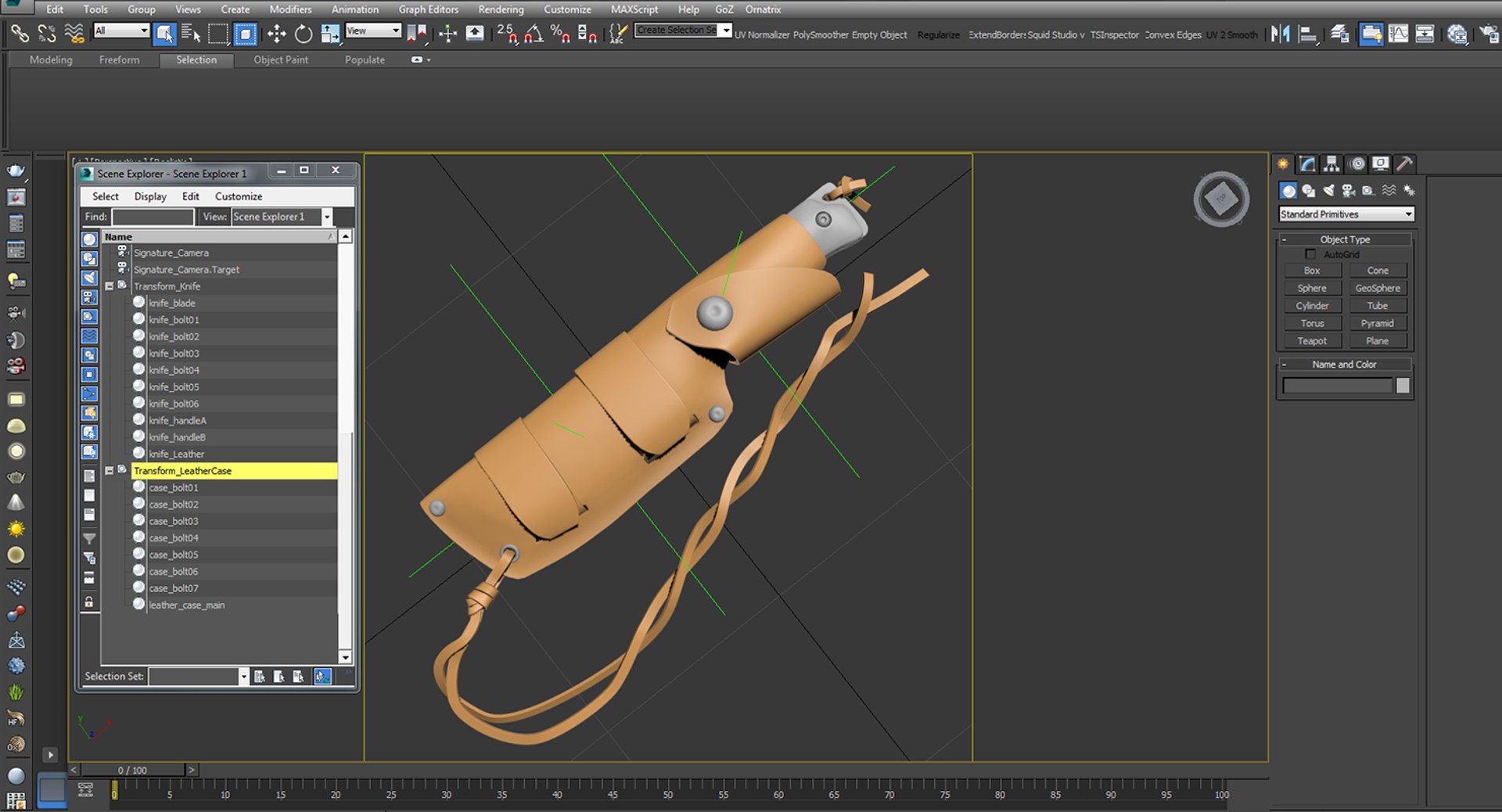Viewport: 1502px width, 812px height.
Task: Click the 0 / 100 time slider
Action: pyautogui.click(x=133, y=770)
